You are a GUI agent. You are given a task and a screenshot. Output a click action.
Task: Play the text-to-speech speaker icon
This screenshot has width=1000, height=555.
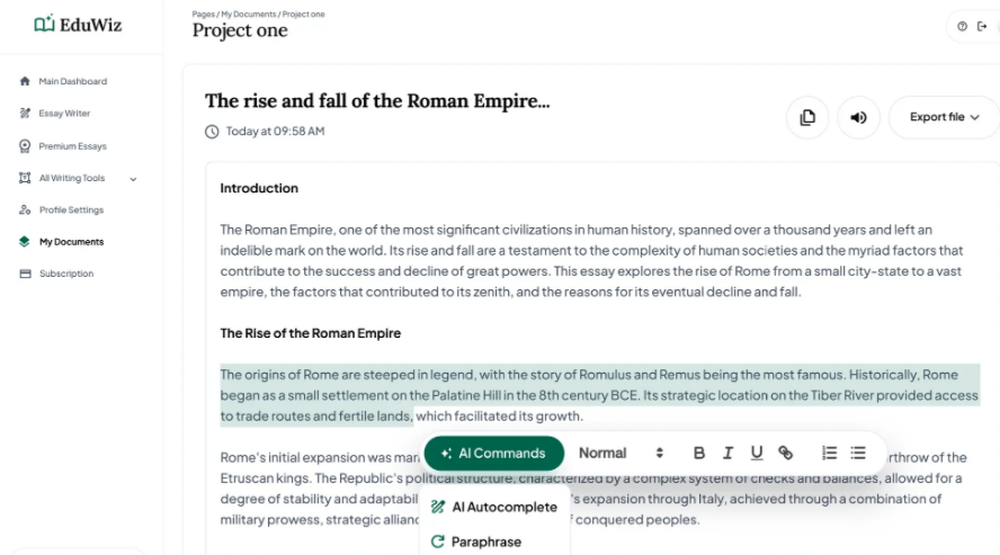(858, 118)
